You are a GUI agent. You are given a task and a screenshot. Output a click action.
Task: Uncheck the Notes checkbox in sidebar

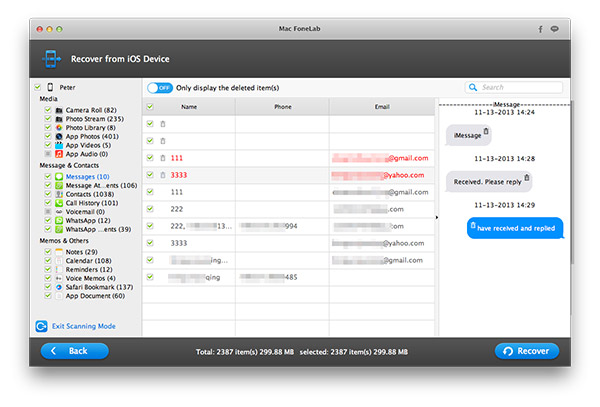pos(47,251)
